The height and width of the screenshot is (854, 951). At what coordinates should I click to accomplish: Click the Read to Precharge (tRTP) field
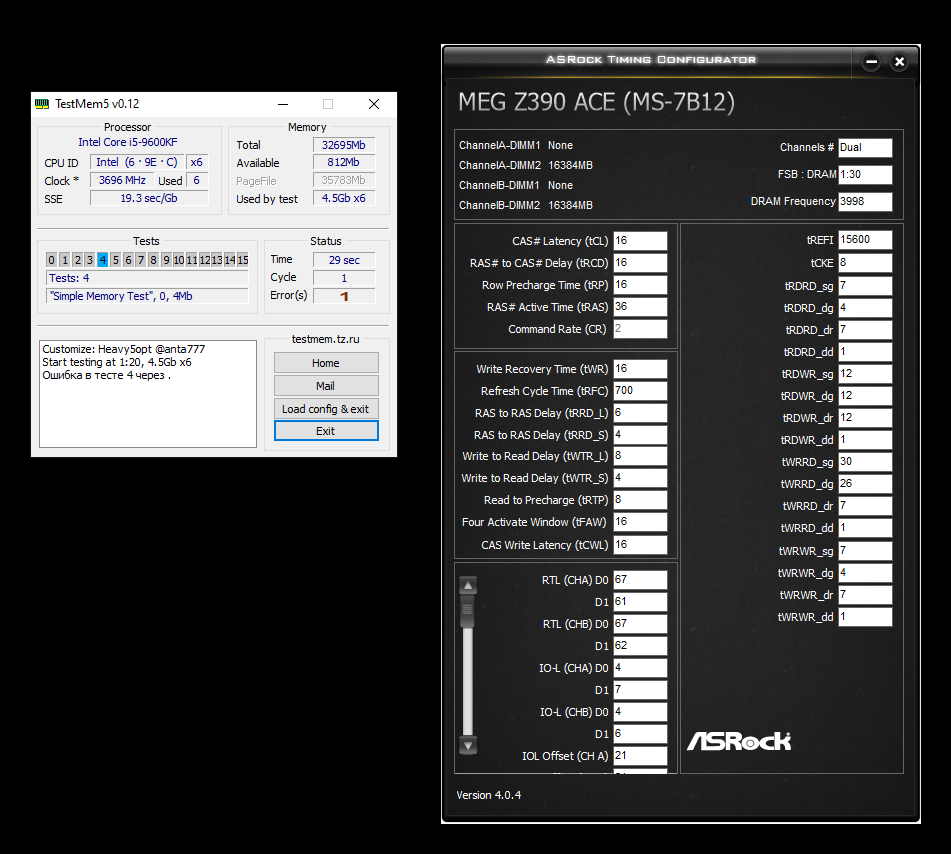coord(640,499)
